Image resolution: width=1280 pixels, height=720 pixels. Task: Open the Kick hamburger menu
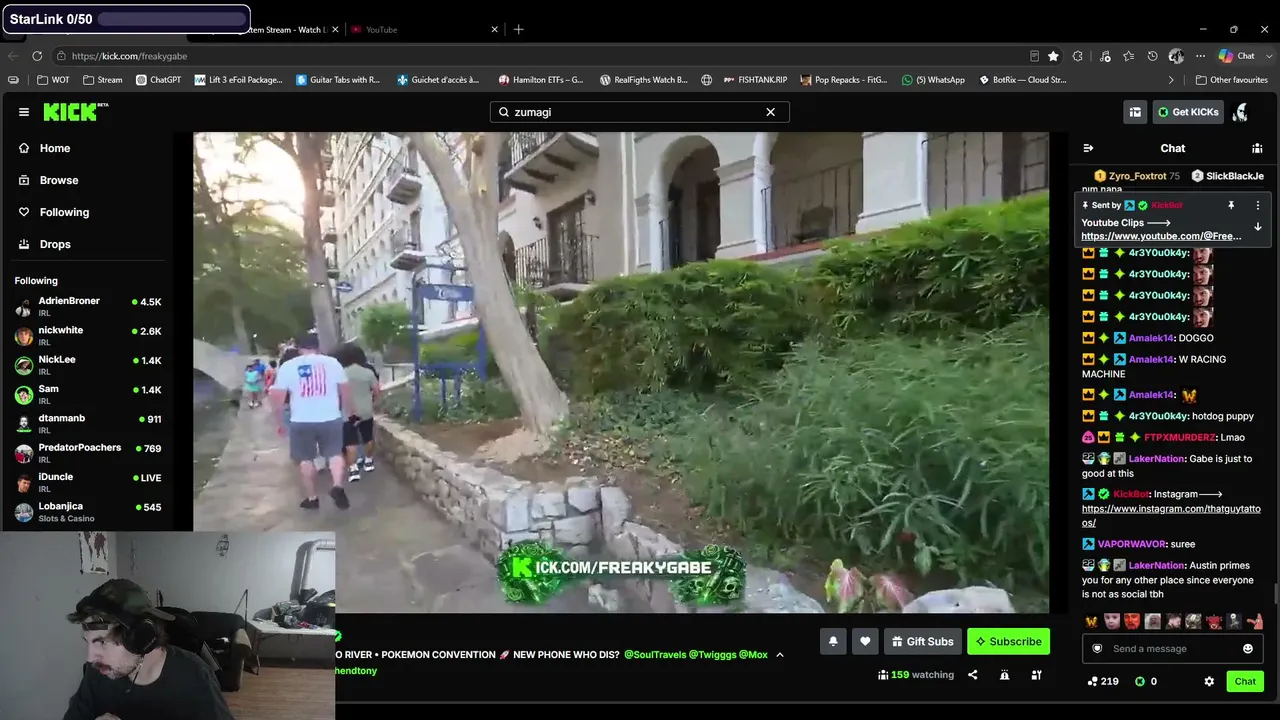(x=24, y=112)
